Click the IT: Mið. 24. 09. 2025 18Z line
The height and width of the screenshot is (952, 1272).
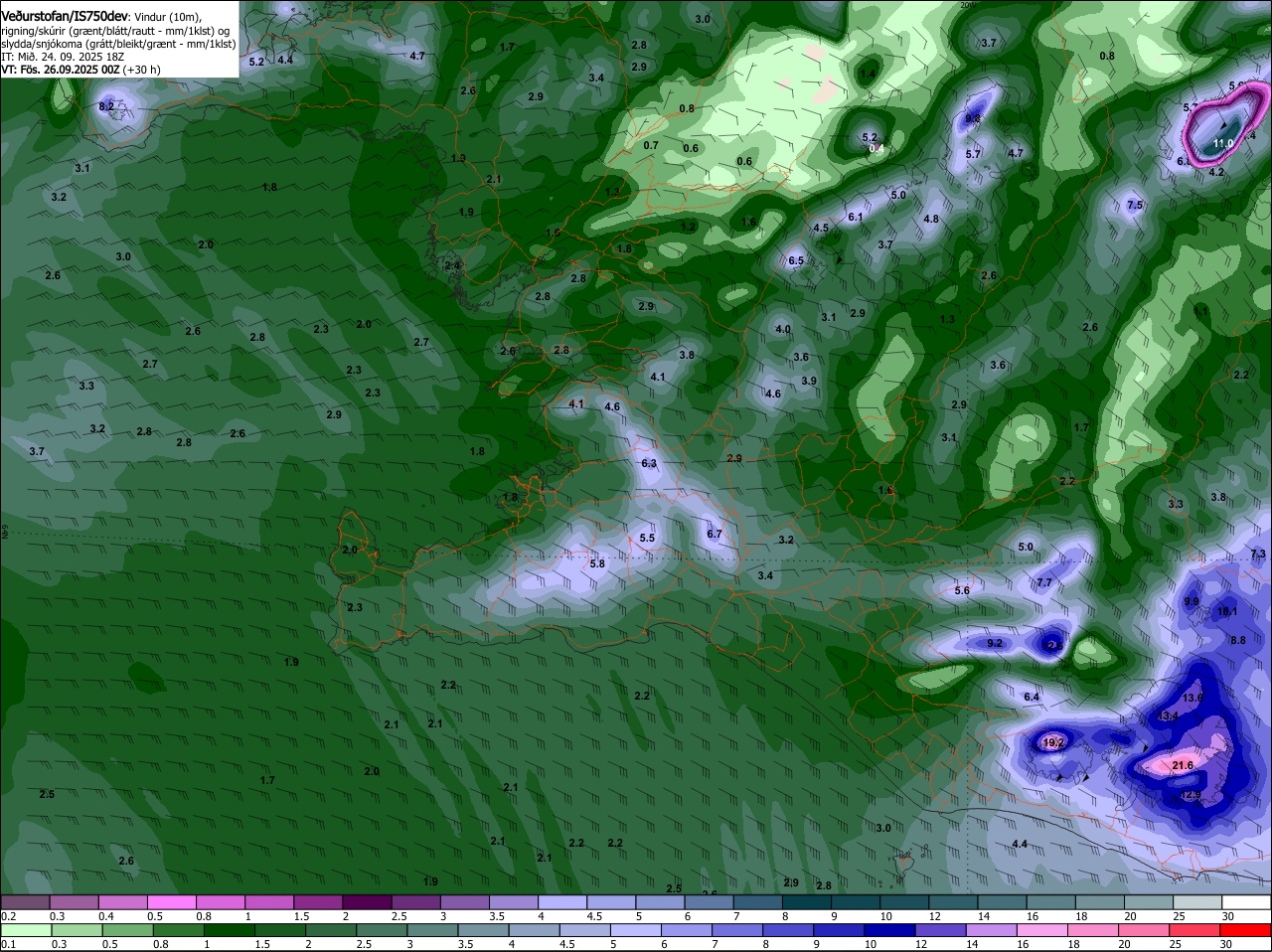tap(63, 57)
